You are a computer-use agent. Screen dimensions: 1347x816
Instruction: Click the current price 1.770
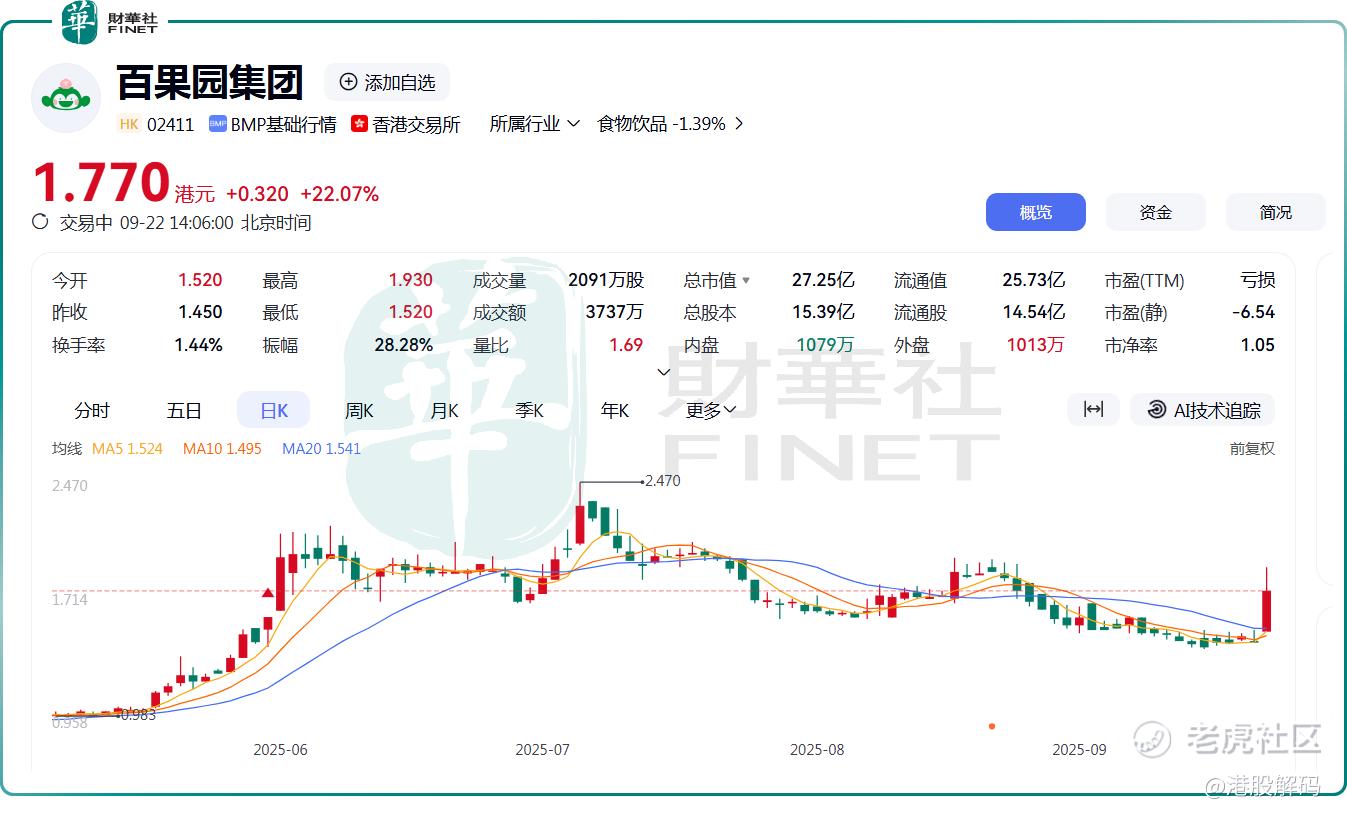101,183
